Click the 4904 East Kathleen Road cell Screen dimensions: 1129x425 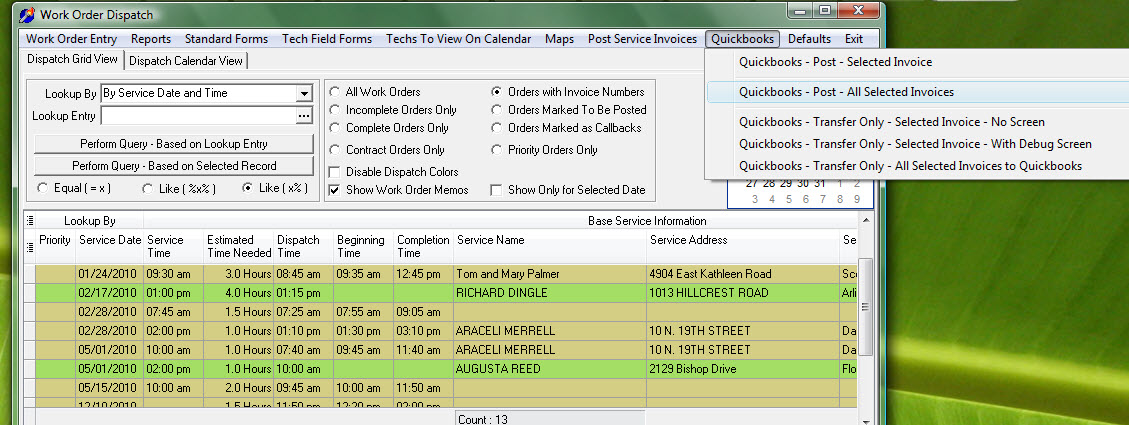click(x=743, y=274)
